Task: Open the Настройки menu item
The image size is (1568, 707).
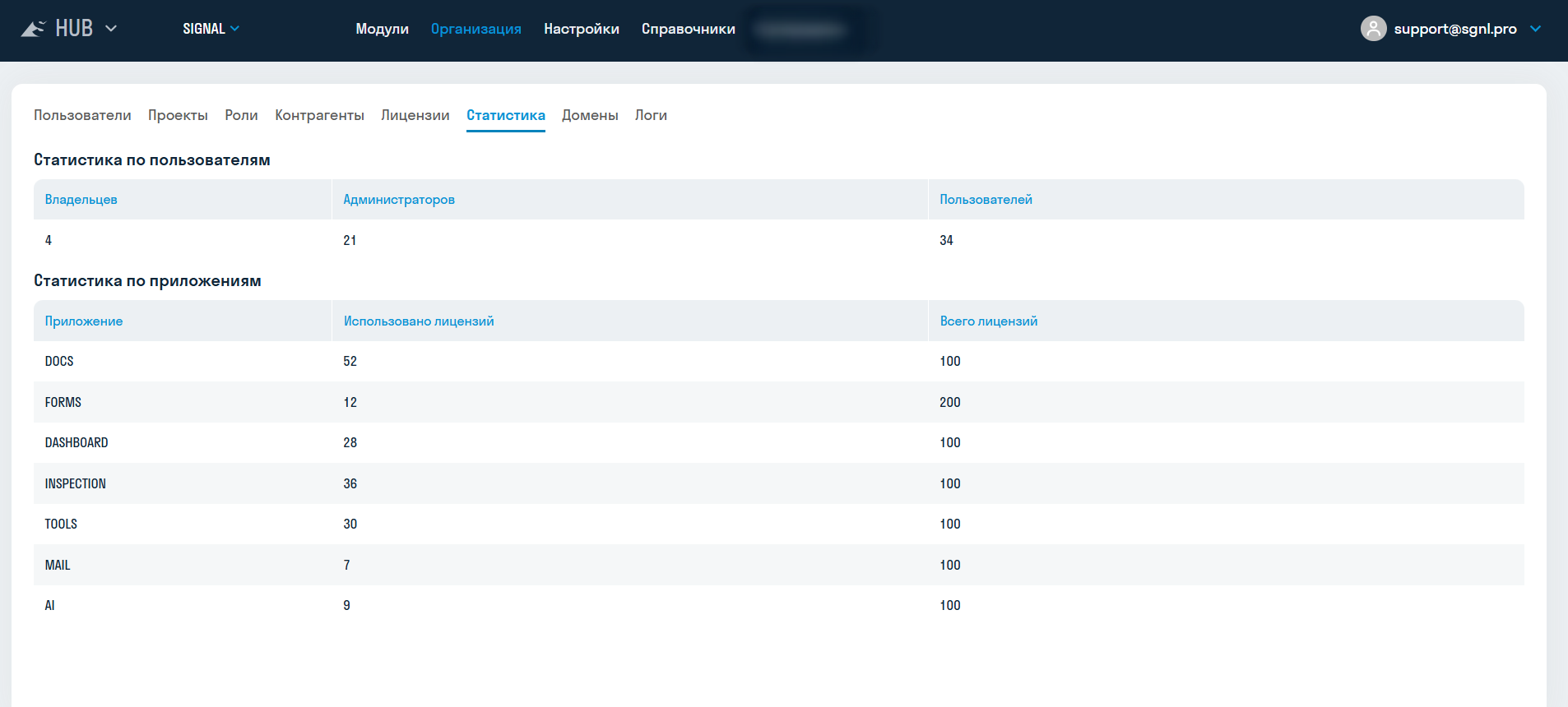Action: (582, 29)
